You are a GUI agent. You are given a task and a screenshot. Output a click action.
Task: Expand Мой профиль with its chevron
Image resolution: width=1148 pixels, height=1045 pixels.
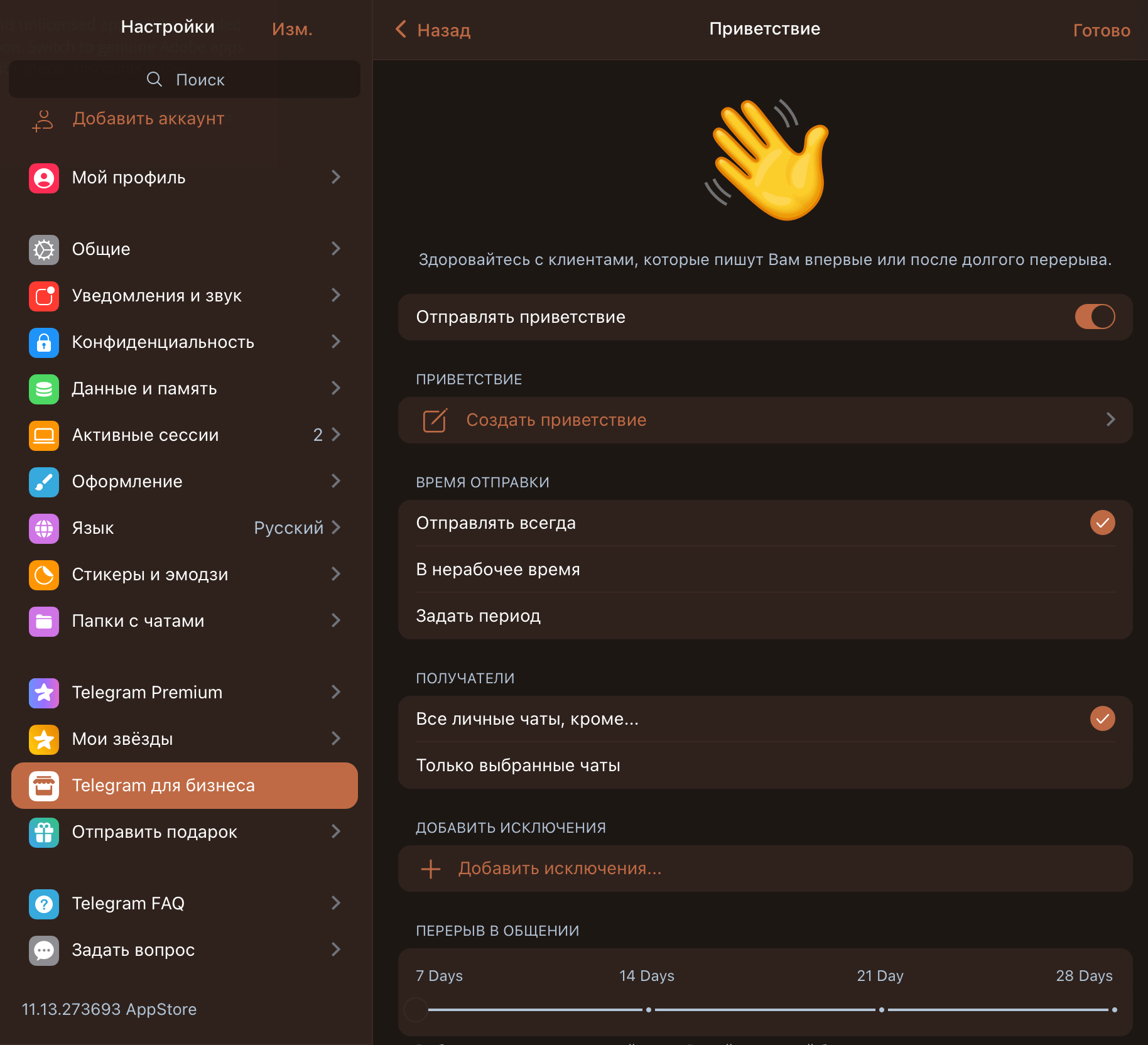[x=336, y=178]
